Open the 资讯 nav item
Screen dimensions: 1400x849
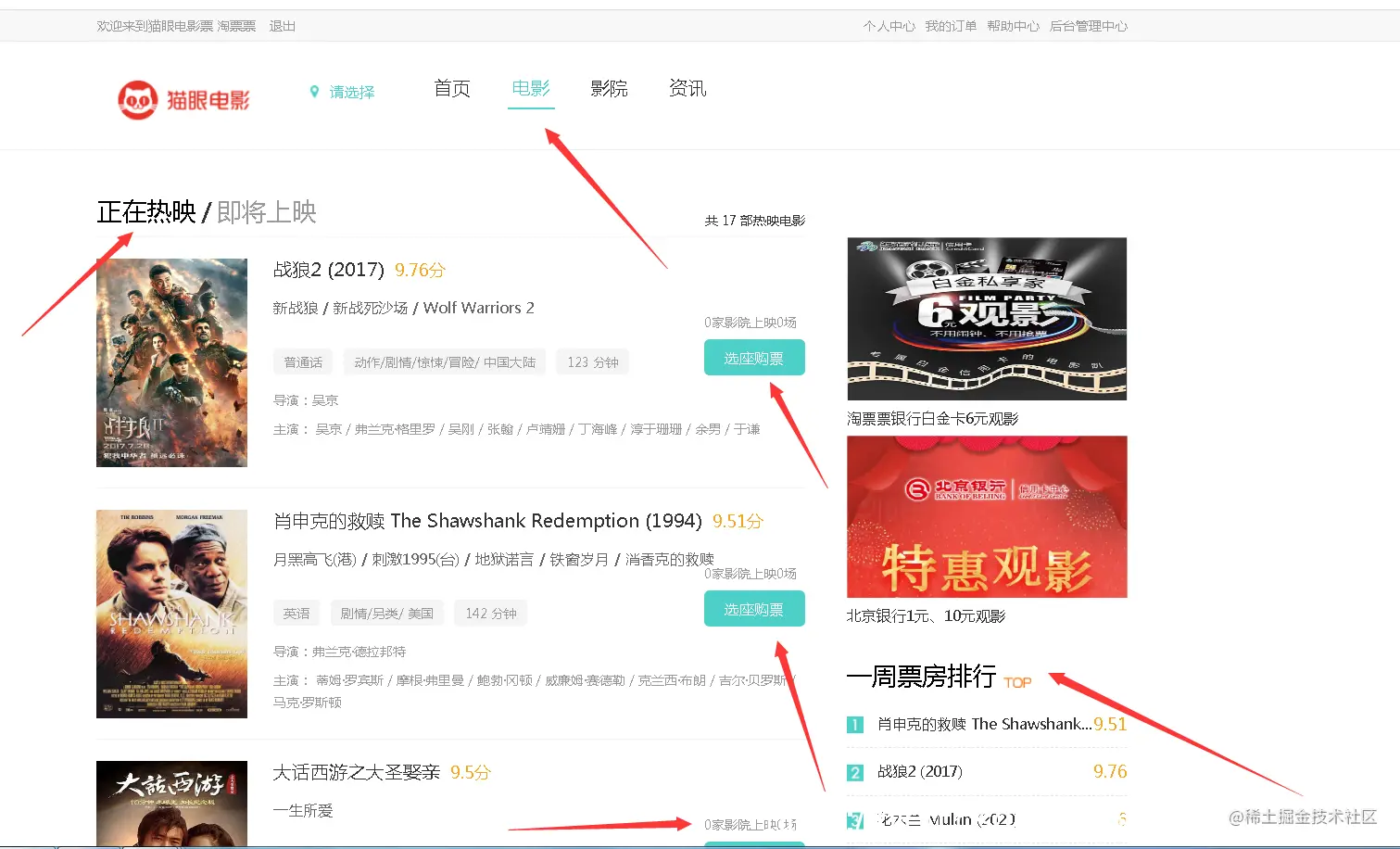tap(687, 88)
